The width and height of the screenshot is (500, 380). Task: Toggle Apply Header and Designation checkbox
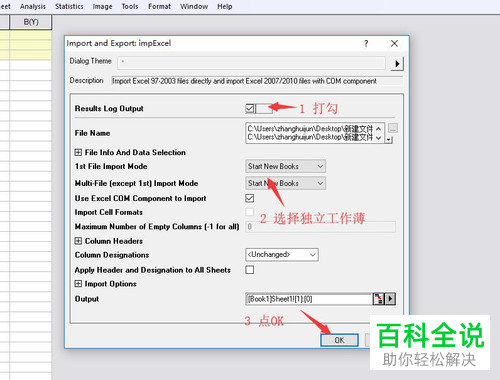(250, 270)
